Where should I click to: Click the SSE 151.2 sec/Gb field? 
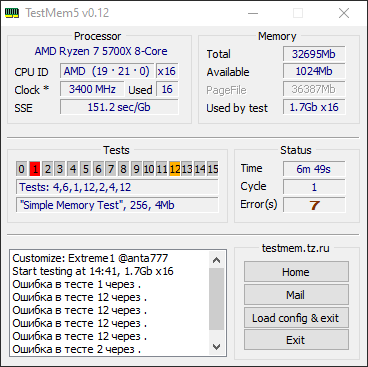119,107
